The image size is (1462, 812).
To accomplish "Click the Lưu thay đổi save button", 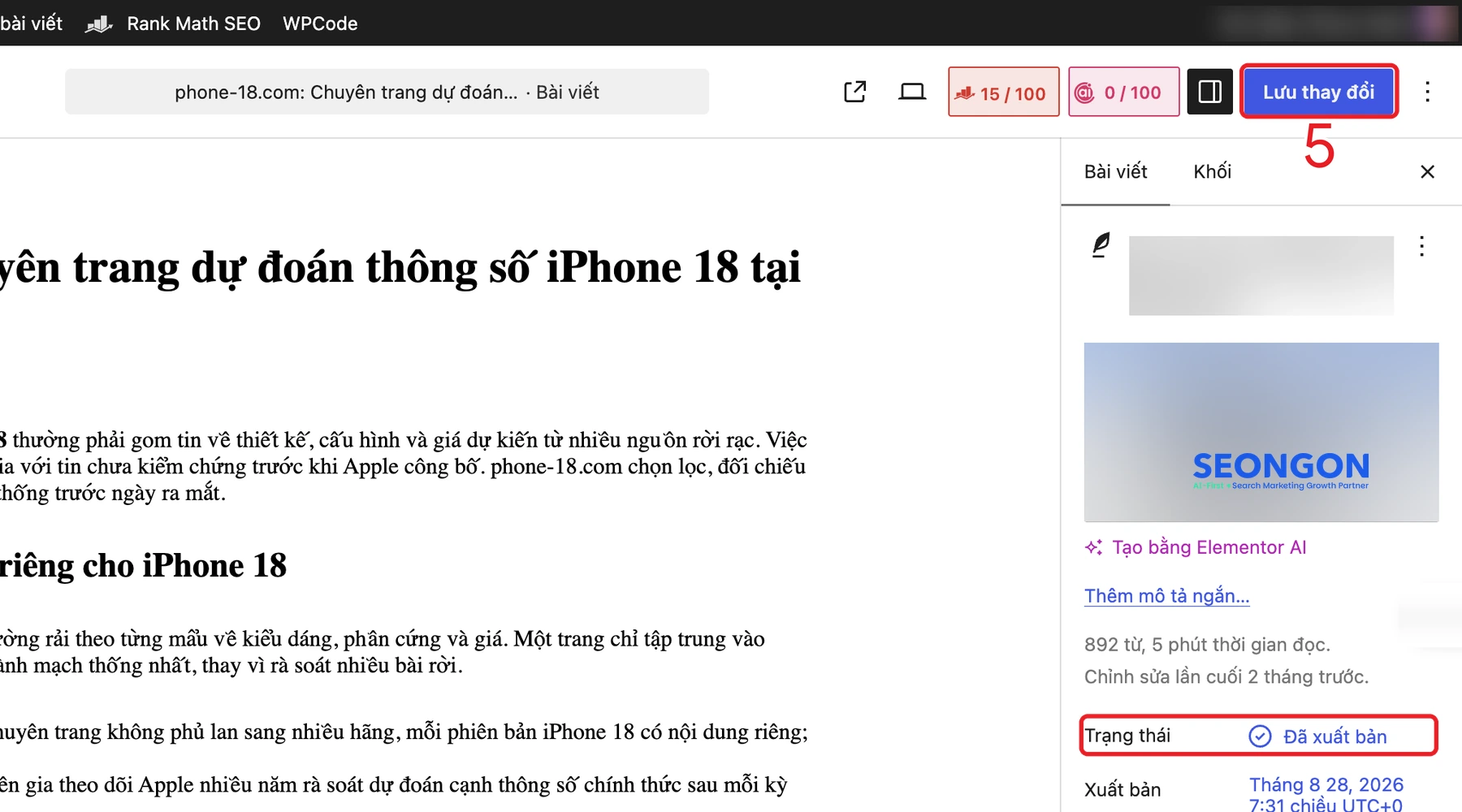I will click(x=1319, y=92).
